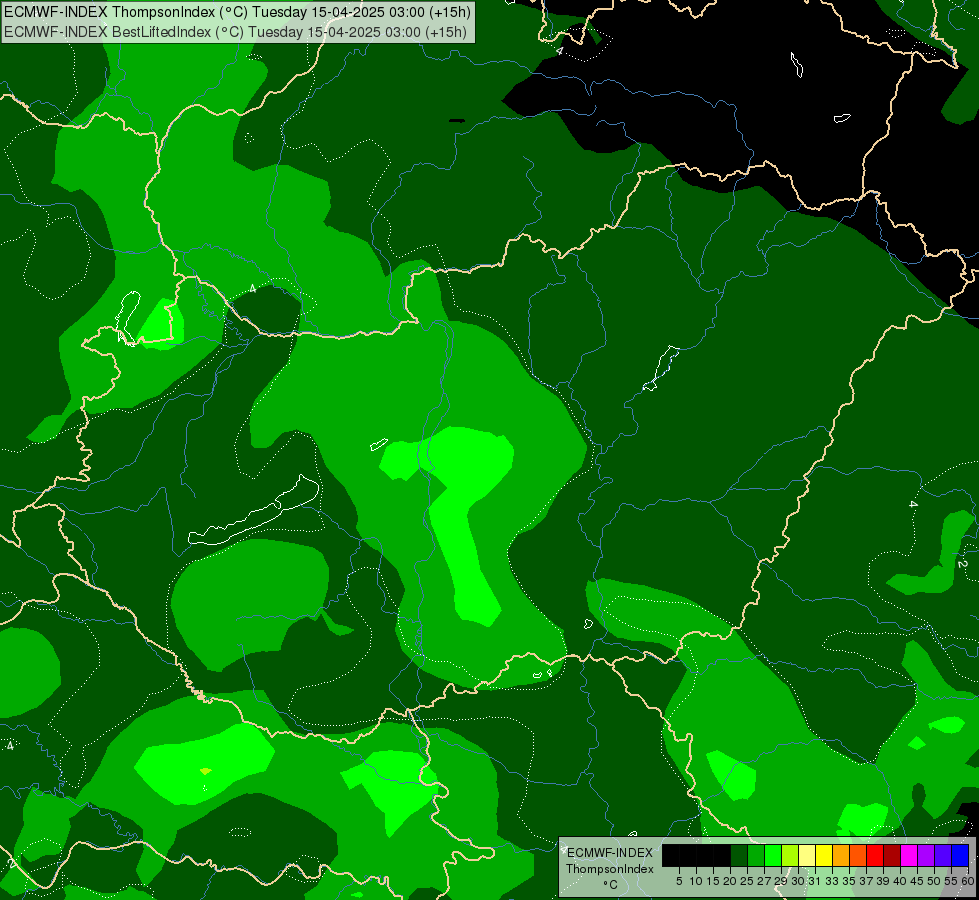
Task: Click legend tick value '50'
Action: point(934,881)
